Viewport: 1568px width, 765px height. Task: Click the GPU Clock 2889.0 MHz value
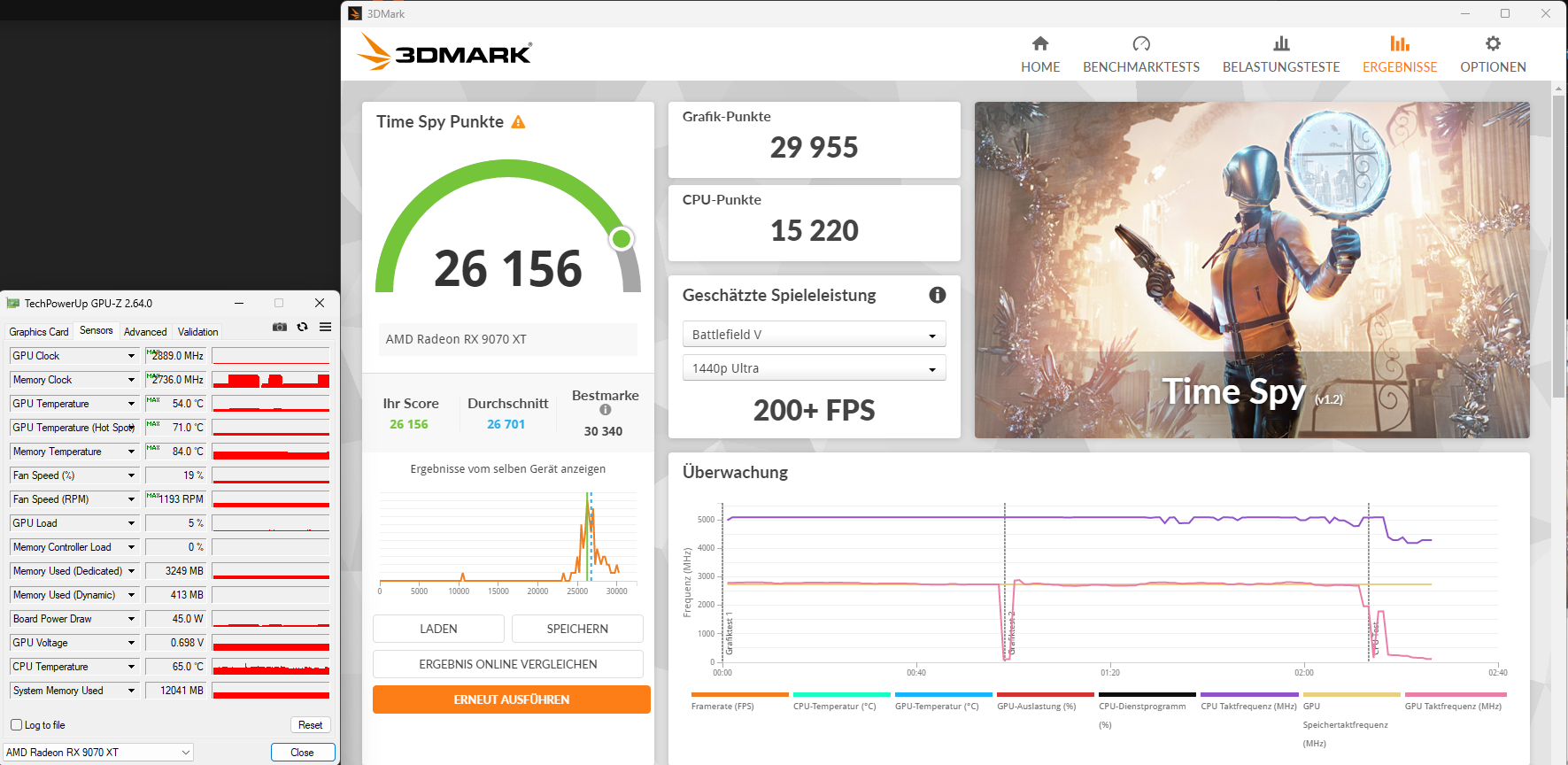point(177,356)
